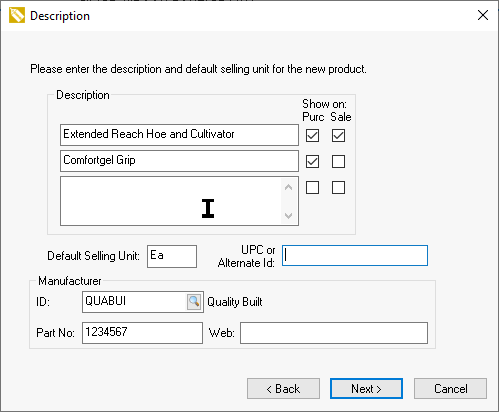Screen dimensions: 499x412
Task: Uncheck Purc for Comfortgel Grip line
Action: tap(312, 162)
